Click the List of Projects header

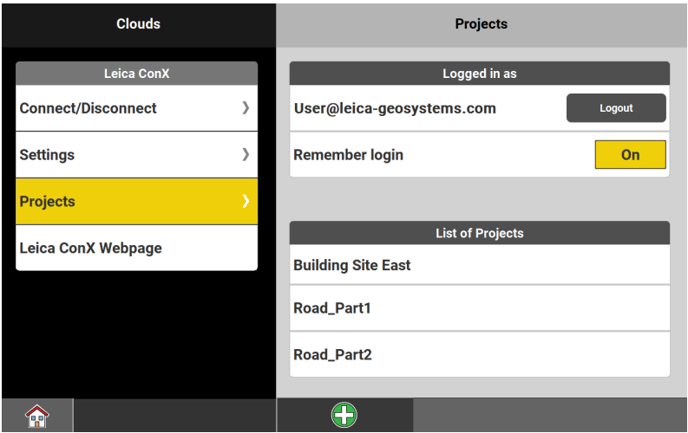[479, 233]
